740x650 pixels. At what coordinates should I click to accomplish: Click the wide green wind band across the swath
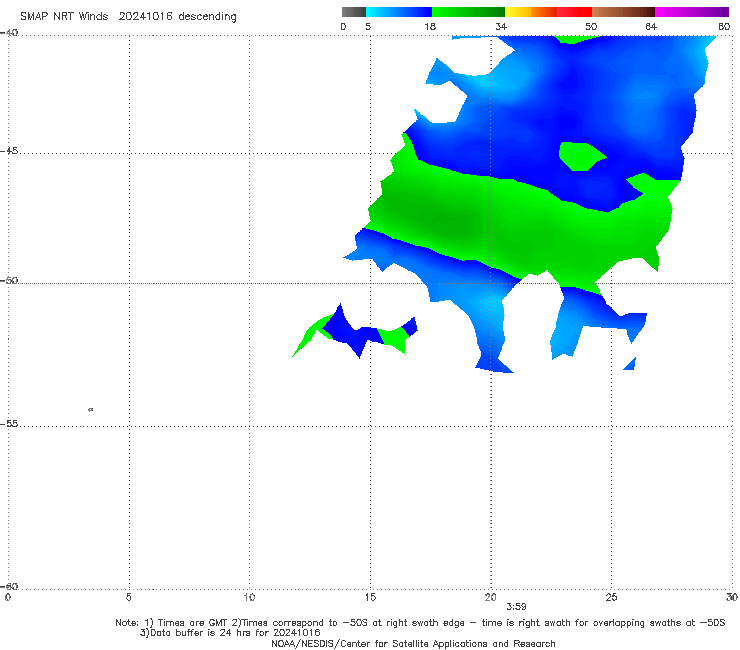tap(519, 222)
